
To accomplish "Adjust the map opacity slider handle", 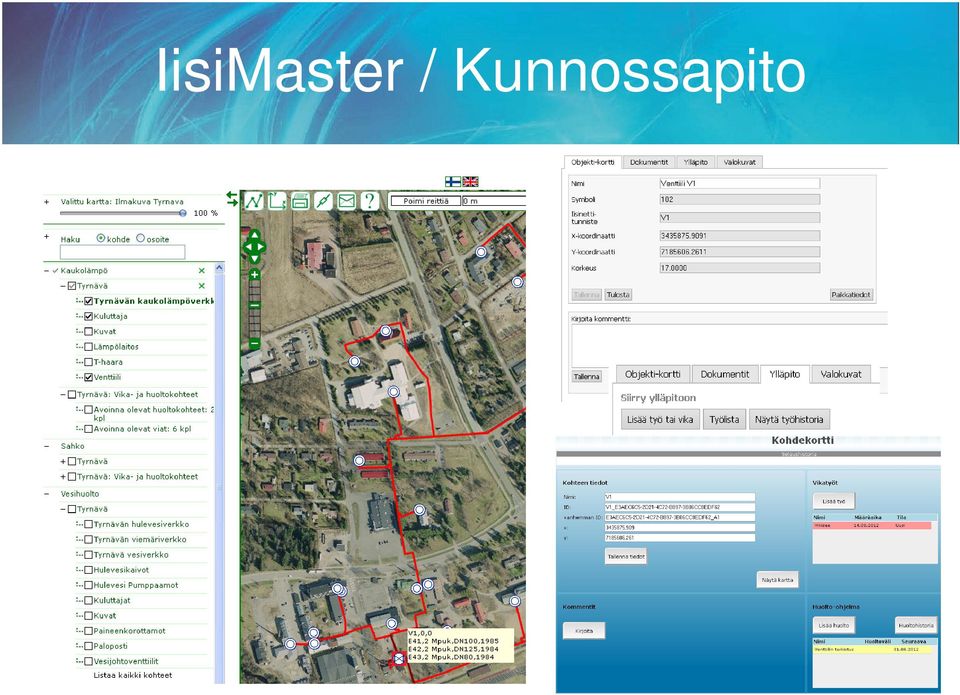I will (x=182, y=213).
